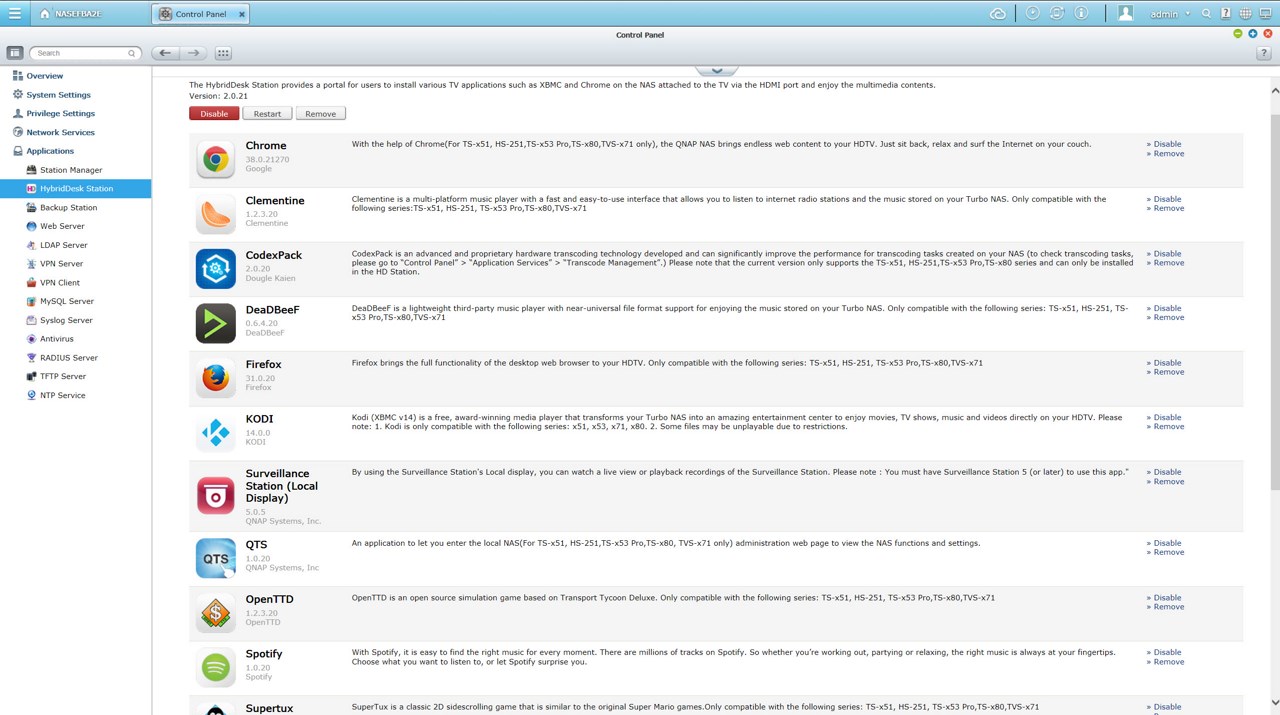Open external devices icon in top bar

[1057, 13]
